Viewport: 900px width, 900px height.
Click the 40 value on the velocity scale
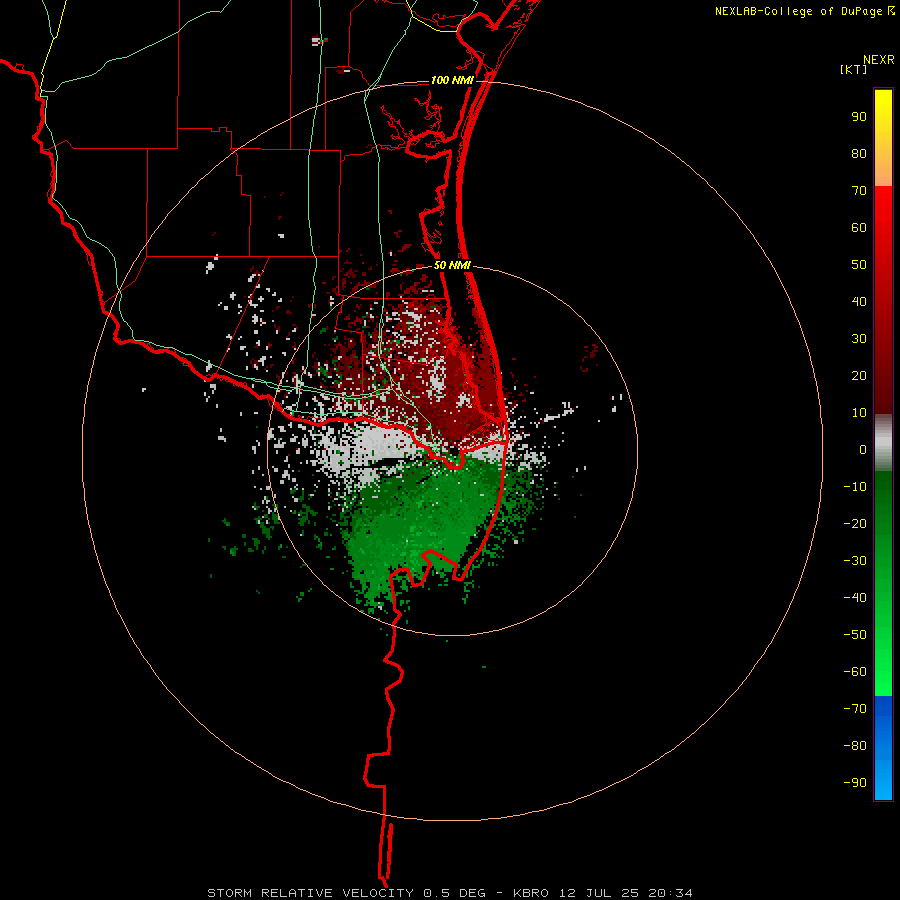[x=859, y=301]
